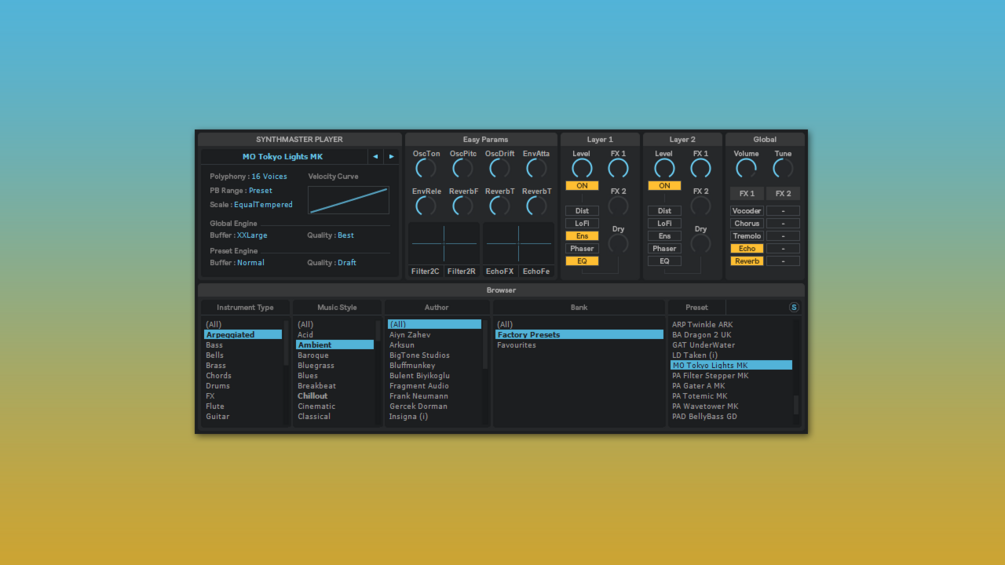Disable Global Reverb effect

click(747, 261)
